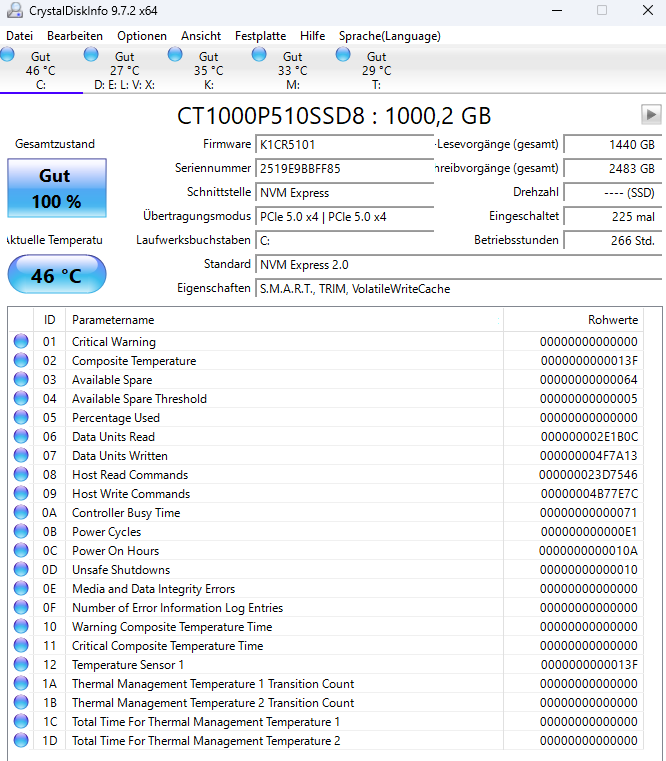Click status orb of Number of Error Information Log Entries
The image size is (666, 761).
[x=21, y=607]
